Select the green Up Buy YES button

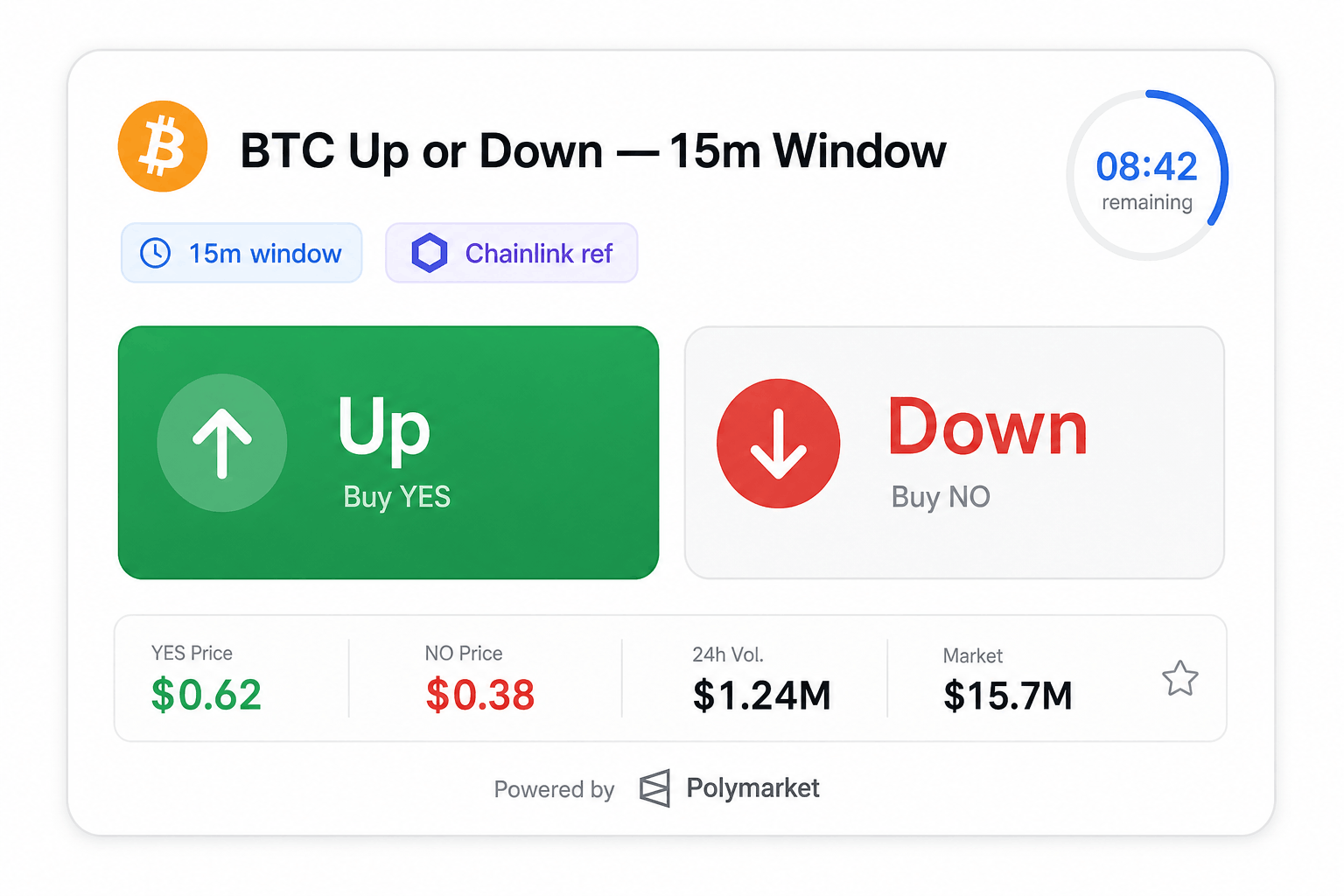point(388,452)
